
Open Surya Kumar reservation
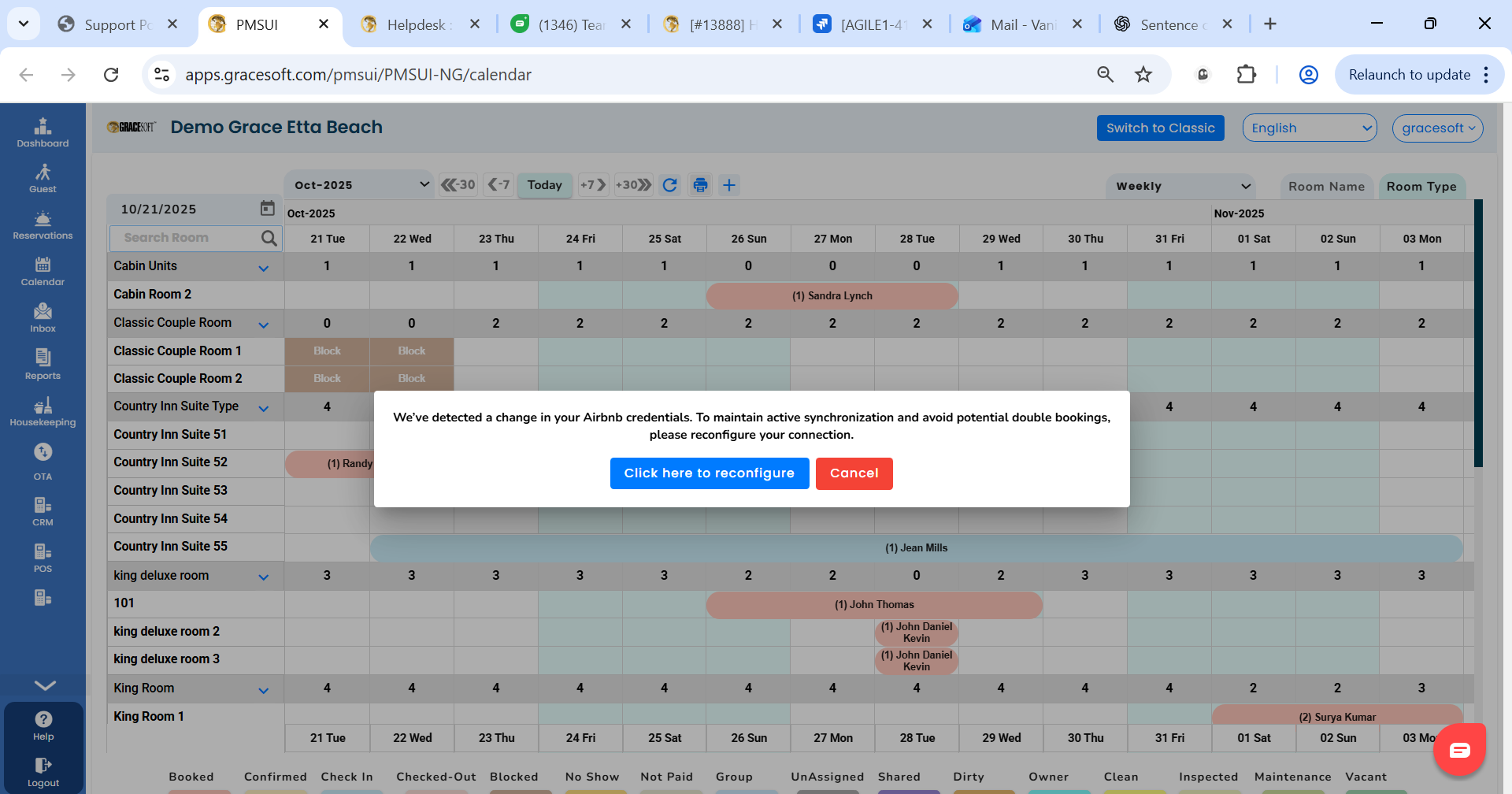(x=1337, y=716)
